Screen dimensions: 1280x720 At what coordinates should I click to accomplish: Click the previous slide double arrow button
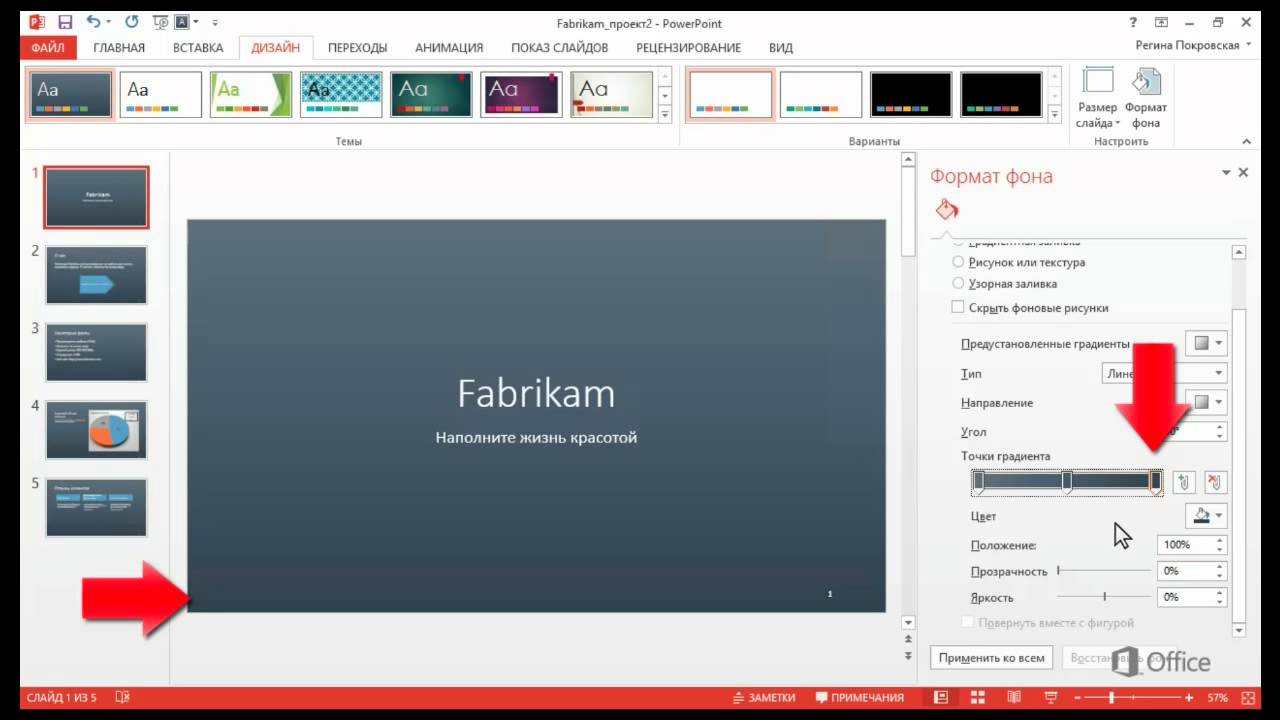[908, 638]
